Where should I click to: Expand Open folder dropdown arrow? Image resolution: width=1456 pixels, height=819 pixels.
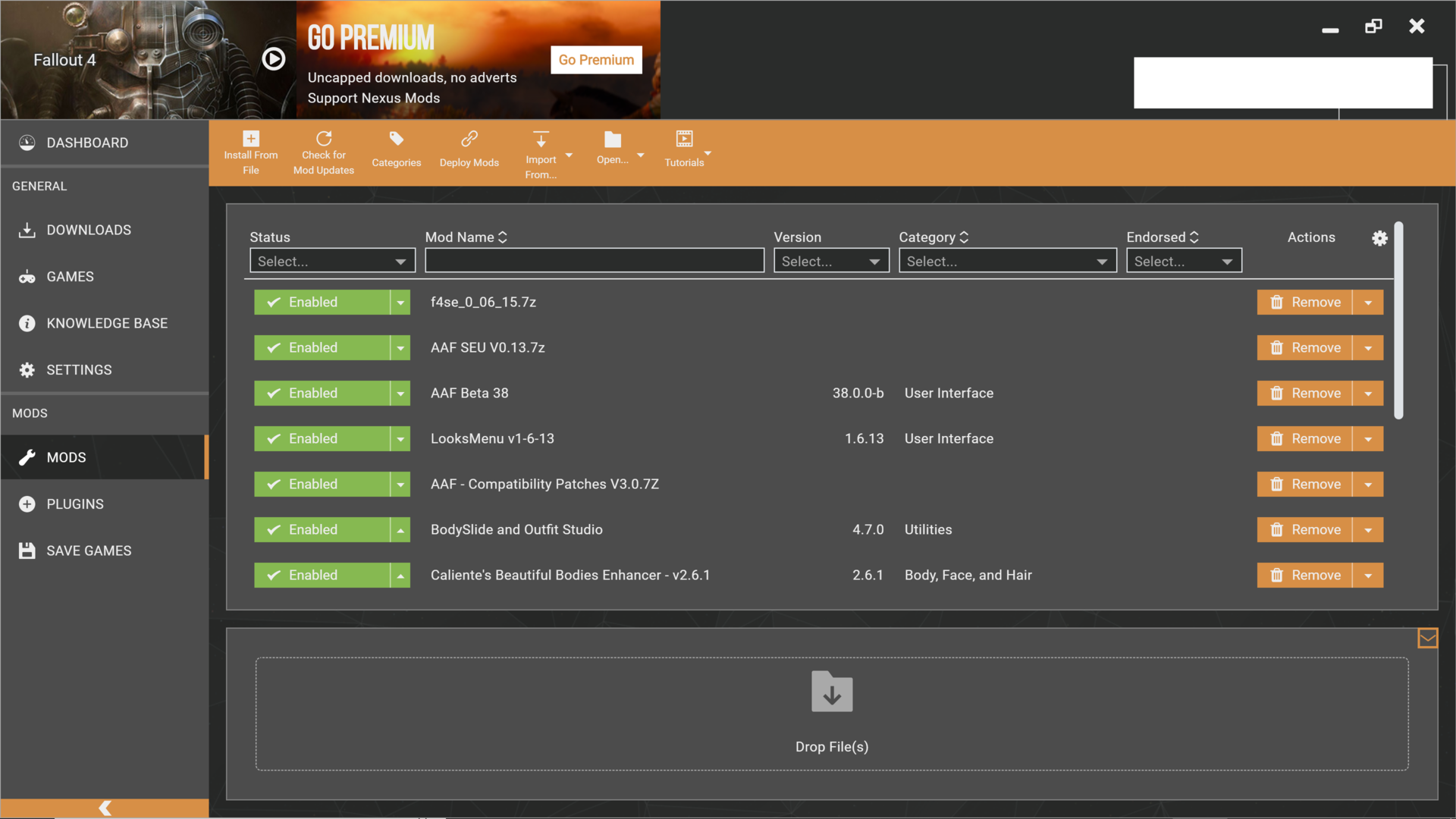coord(640,155)
